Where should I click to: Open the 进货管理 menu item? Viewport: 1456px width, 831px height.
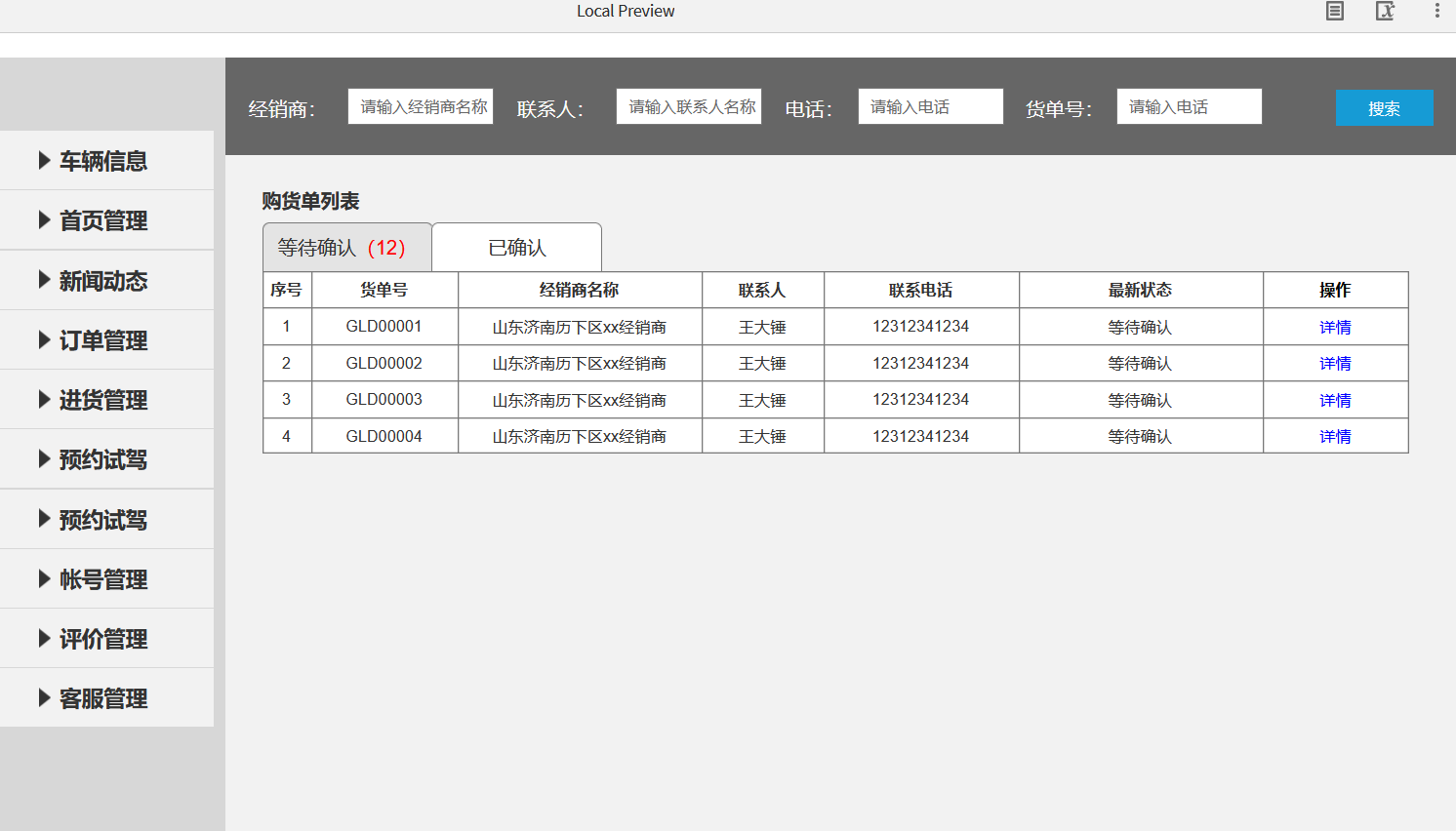click(x=106, y=399)
